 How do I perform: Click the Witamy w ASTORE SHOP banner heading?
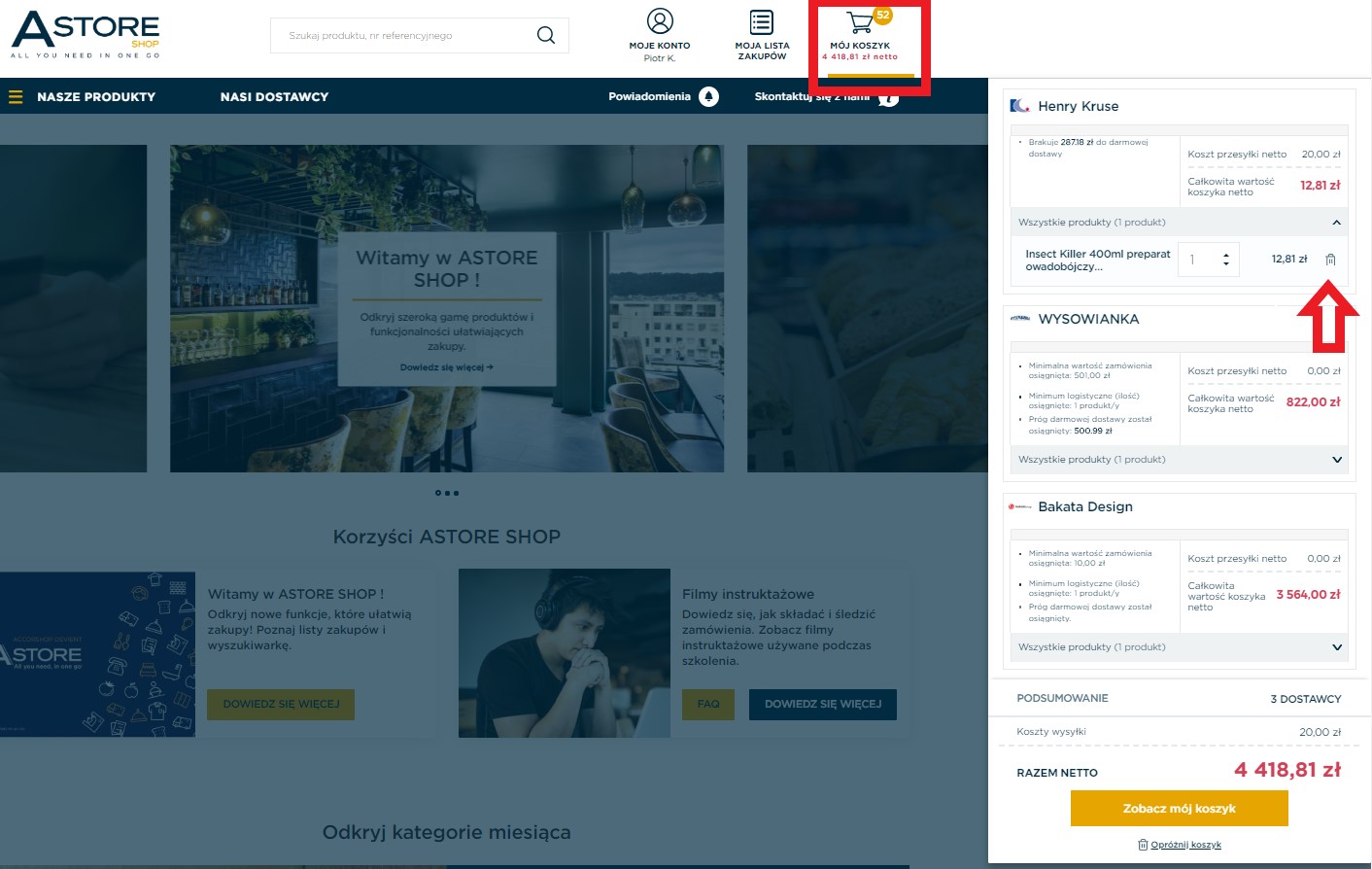tap(447, 269)
